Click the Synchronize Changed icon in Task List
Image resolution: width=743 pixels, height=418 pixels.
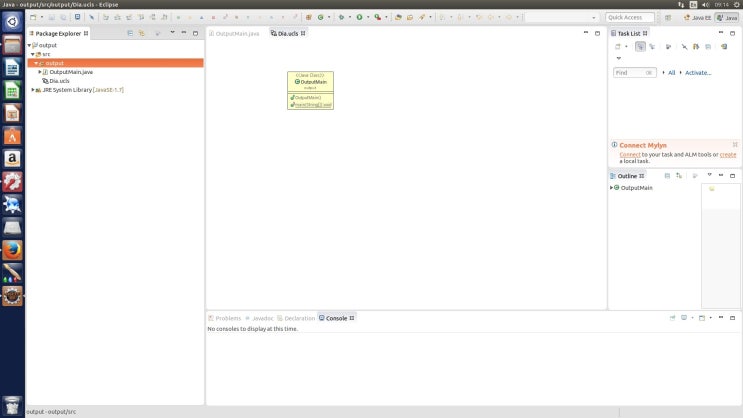pos(696,46)
